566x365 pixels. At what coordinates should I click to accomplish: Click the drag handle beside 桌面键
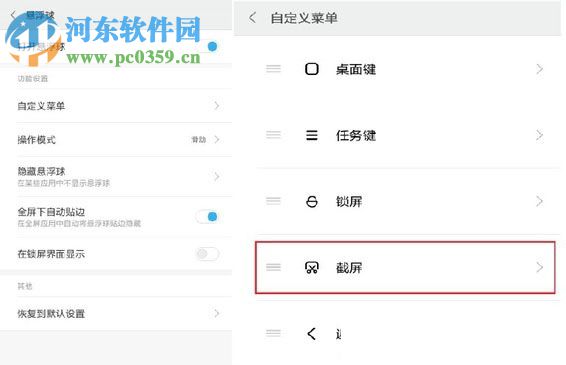(273, 69)
